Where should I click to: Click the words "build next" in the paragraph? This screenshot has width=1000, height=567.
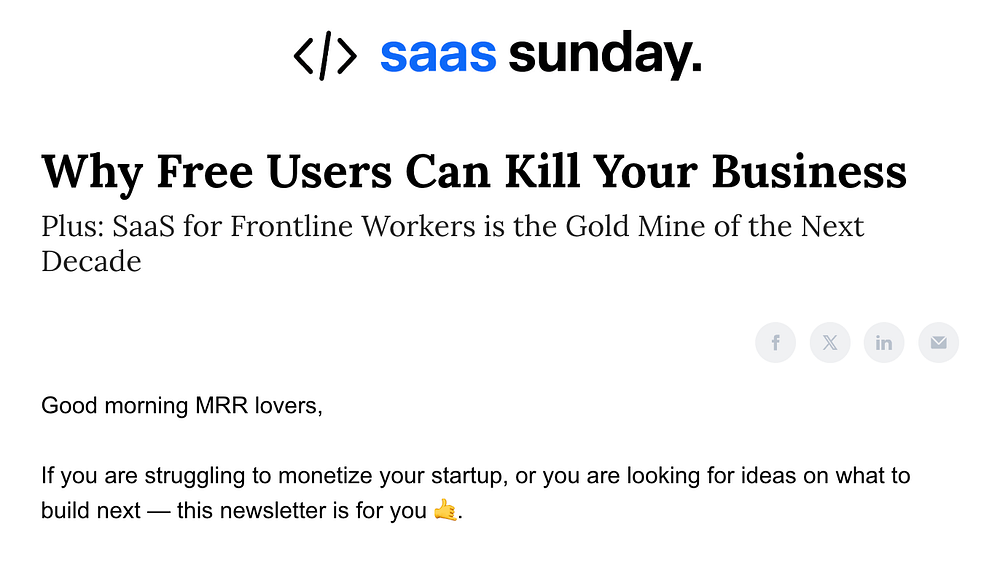(x=91, y=511)
